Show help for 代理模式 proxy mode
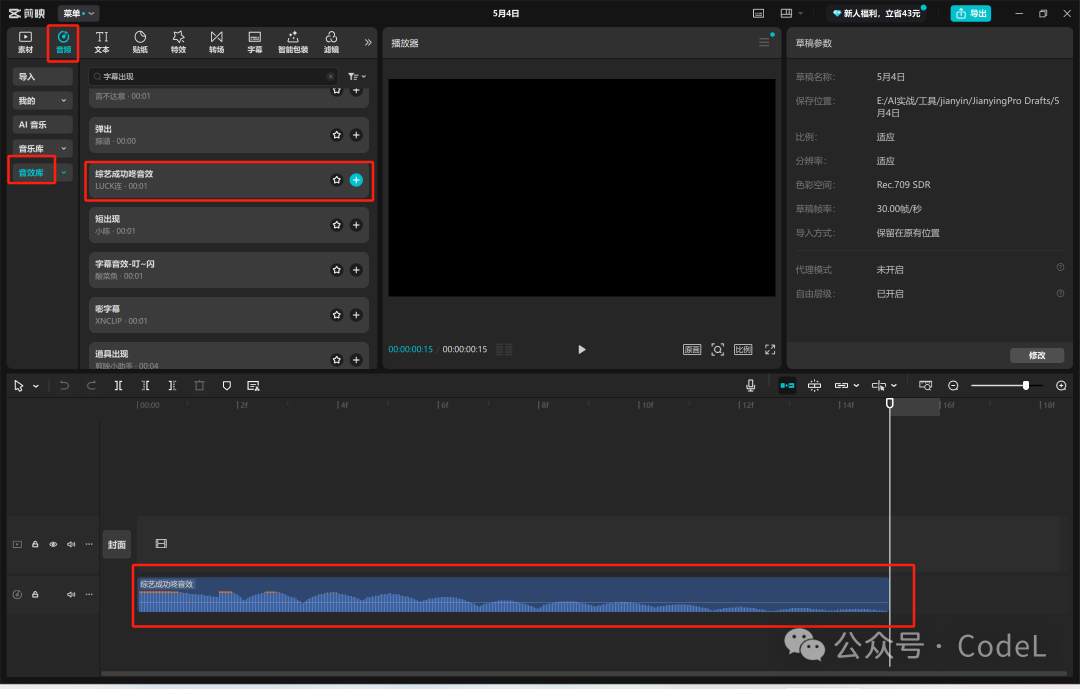The image size is (1080, 689). tap(1060, 267)
